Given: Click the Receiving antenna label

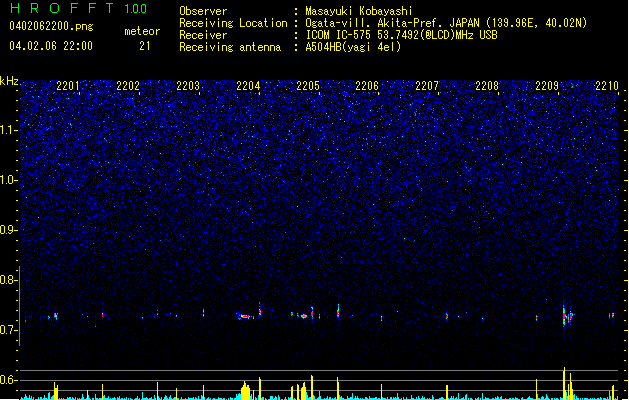Looking at the screenshot, I should coord(230,47).
